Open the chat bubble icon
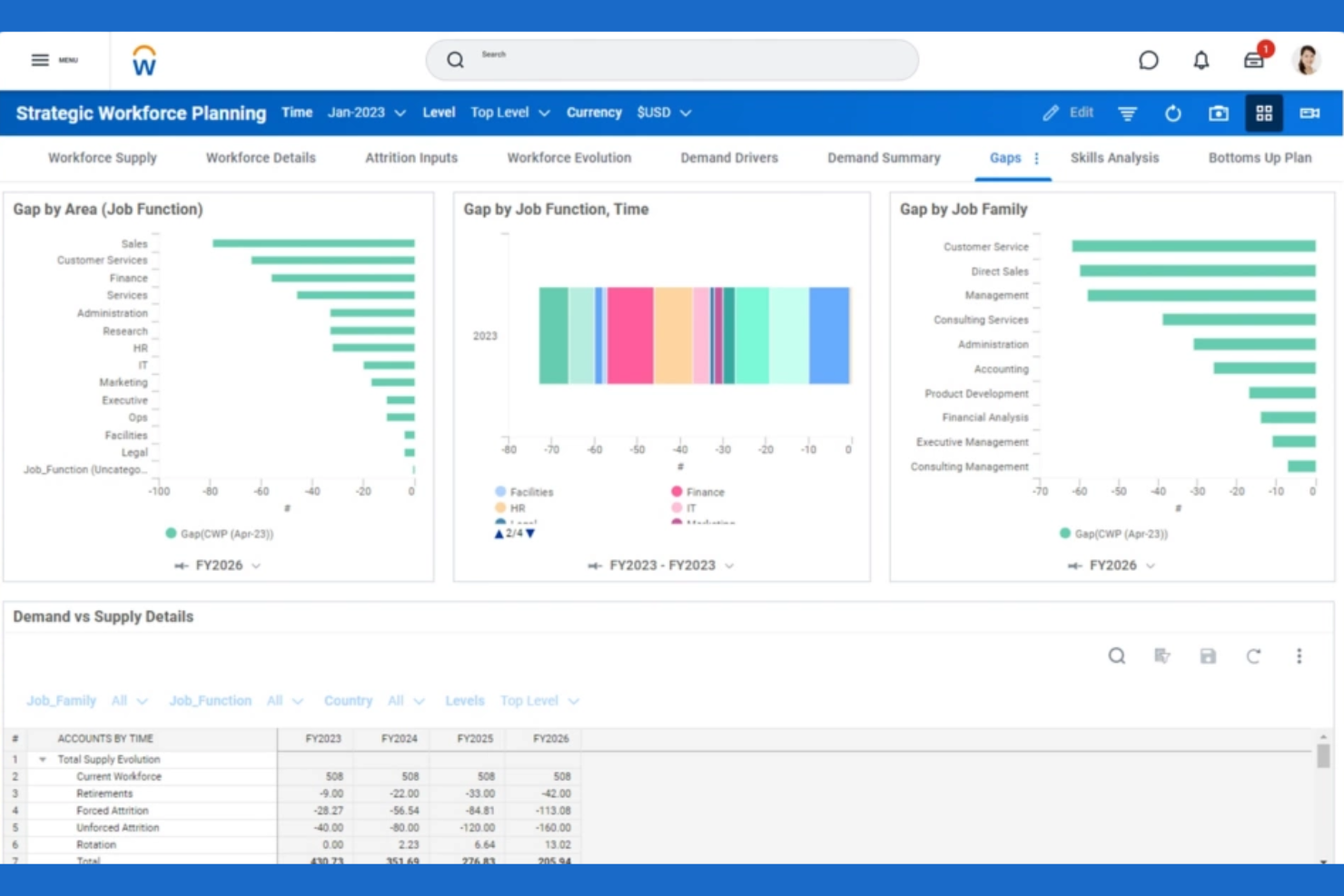The width and height of the screenshot is (1344, 896). 1148,60
